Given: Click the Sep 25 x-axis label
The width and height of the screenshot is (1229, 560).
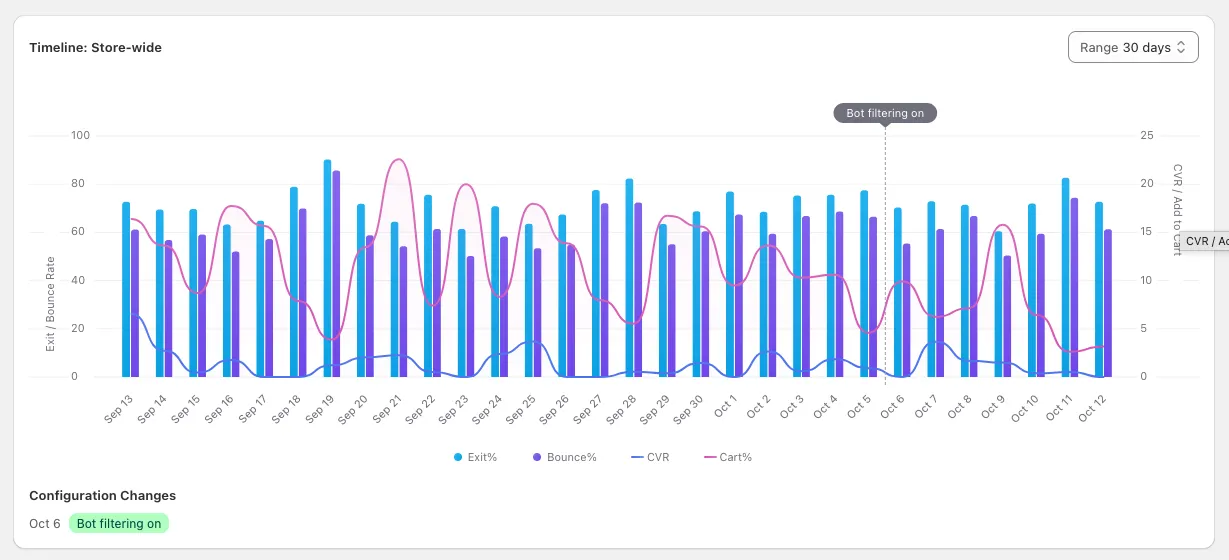Looking at the screenshot, I should [x=521, y=408].
